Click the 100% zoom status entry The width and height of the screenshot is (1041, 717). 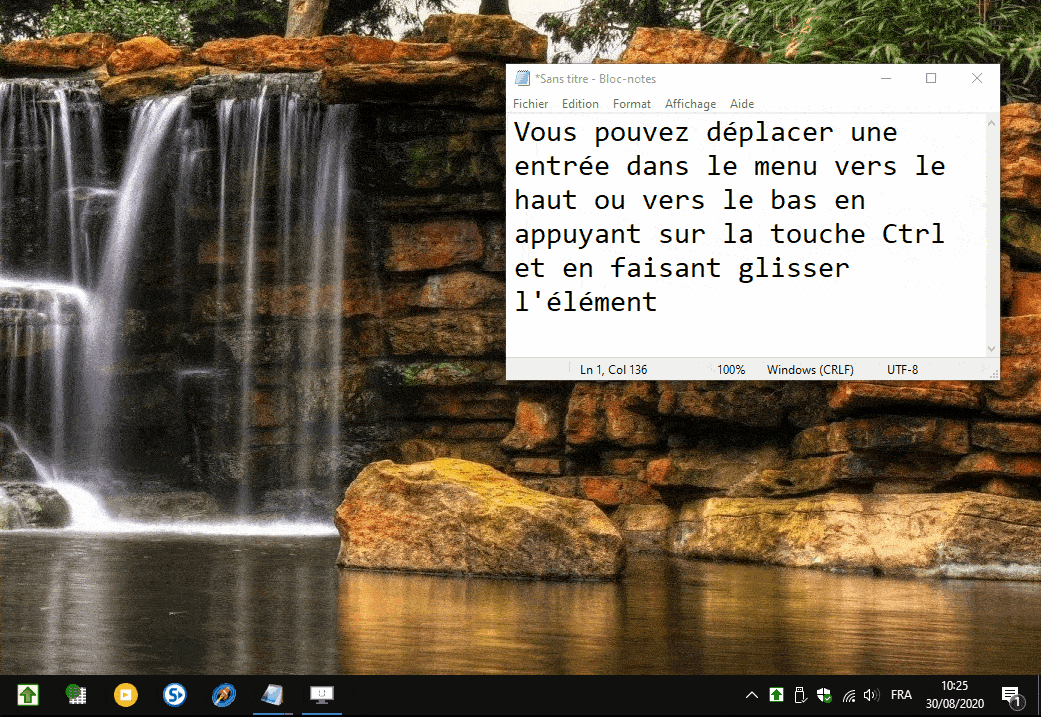pos(731,370)
